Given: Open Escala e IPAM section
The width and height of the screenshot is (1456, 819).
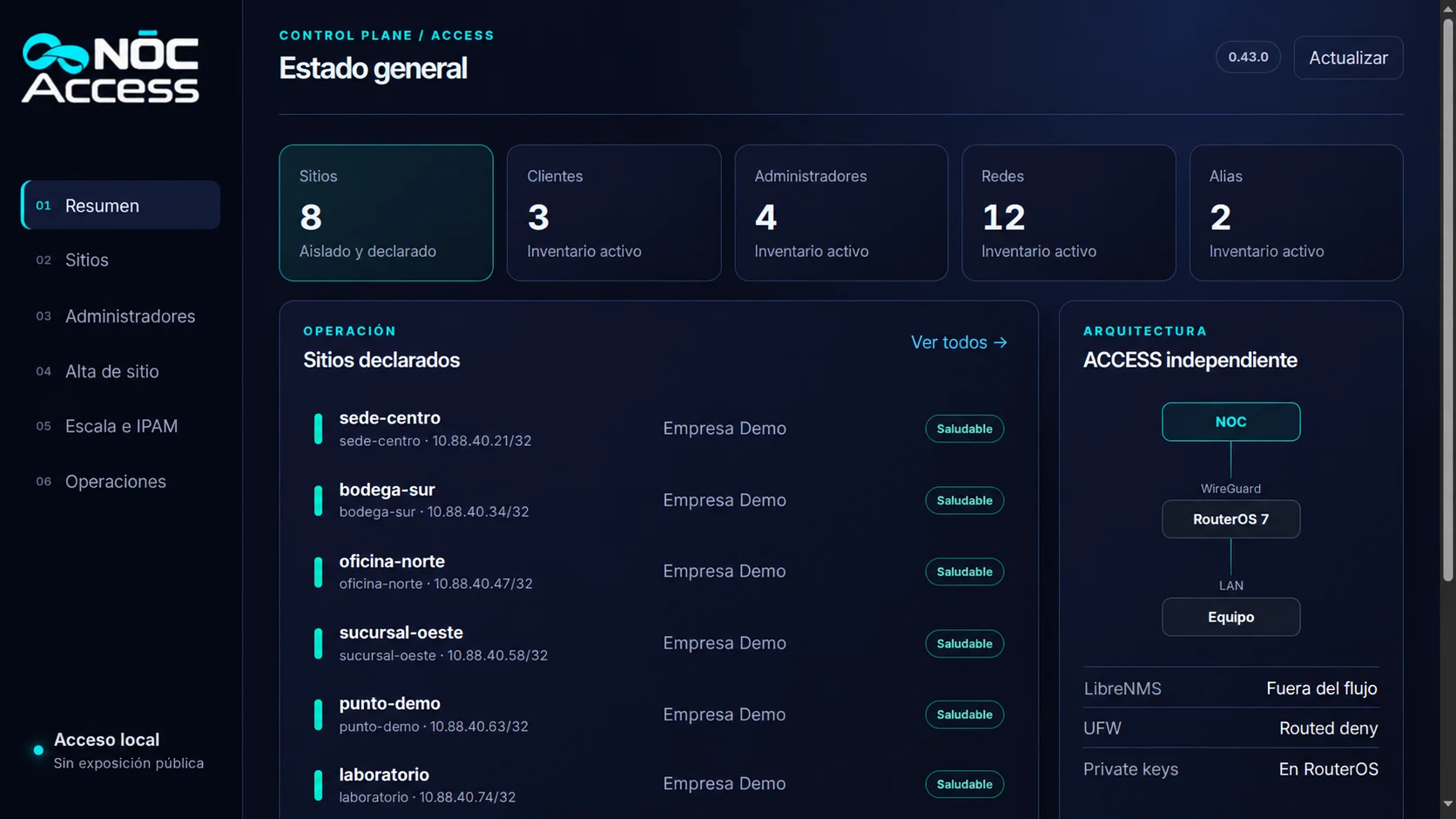Looking at the screenshot, I should click(x=120, y=426).
